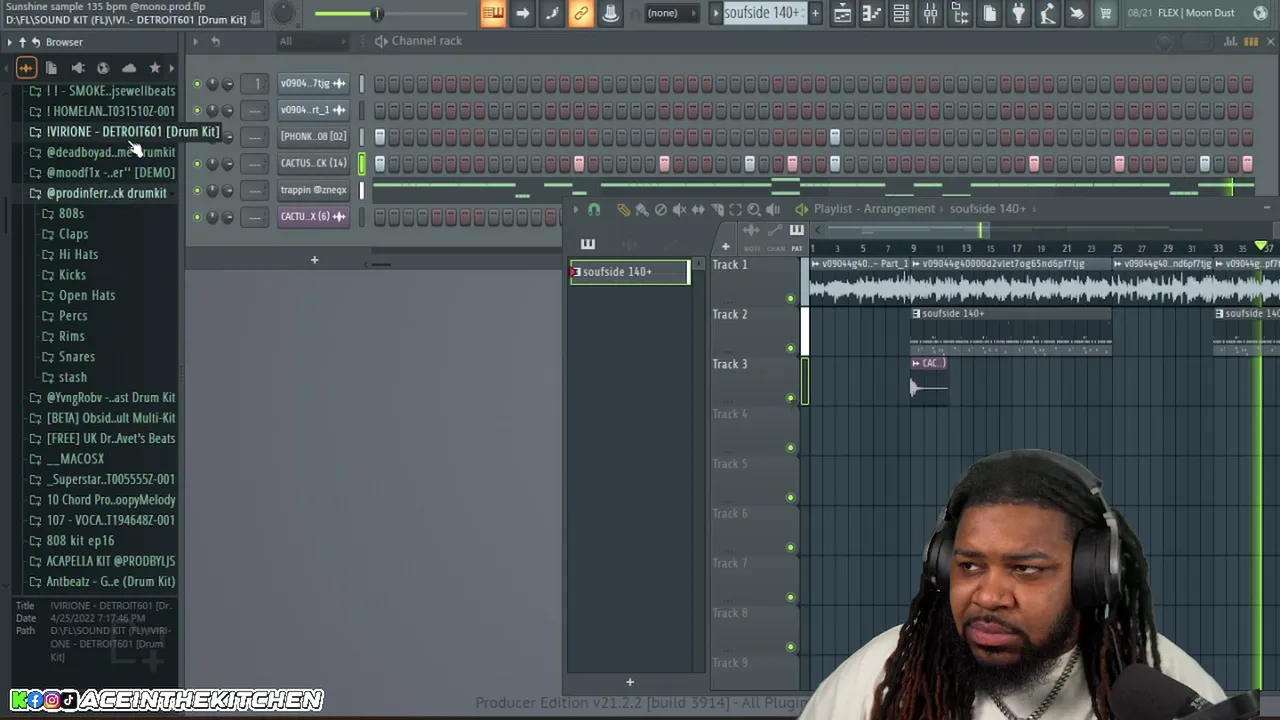Select the cloud tab icon in Browser
This screenshot has height=720, width=1280.
tap(129, 68)
